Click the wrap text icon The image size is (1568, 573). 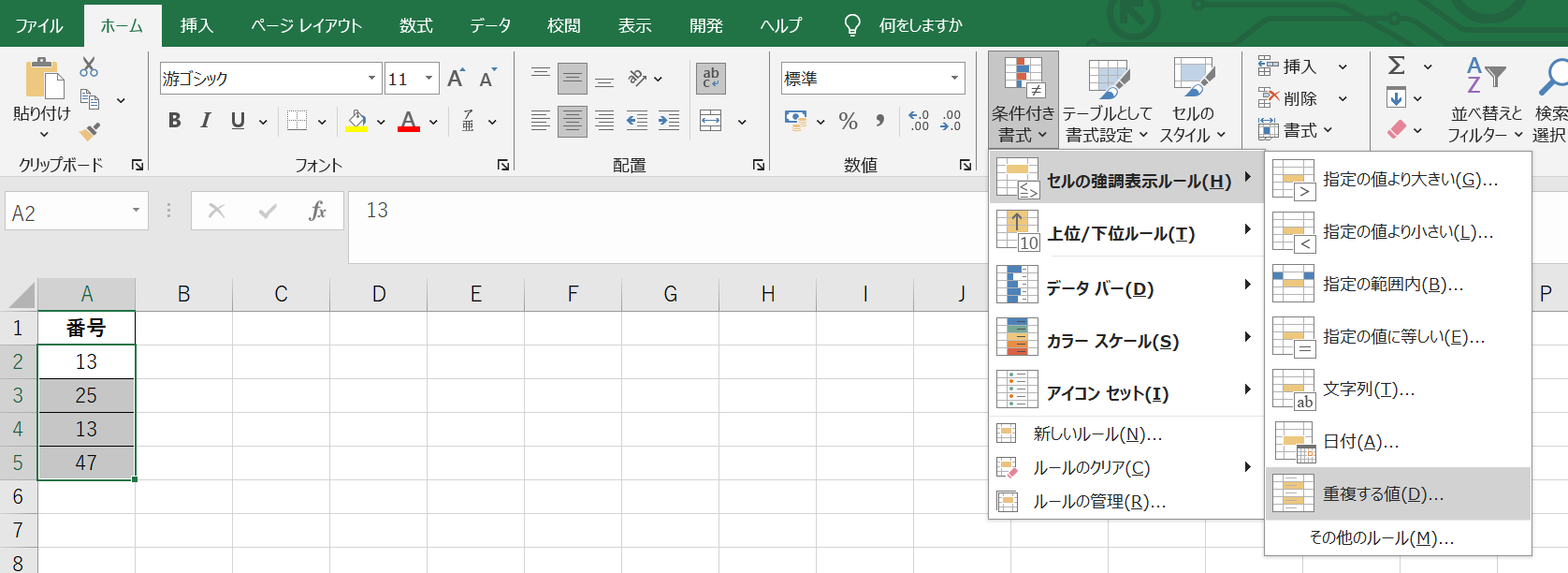(711, 79)
